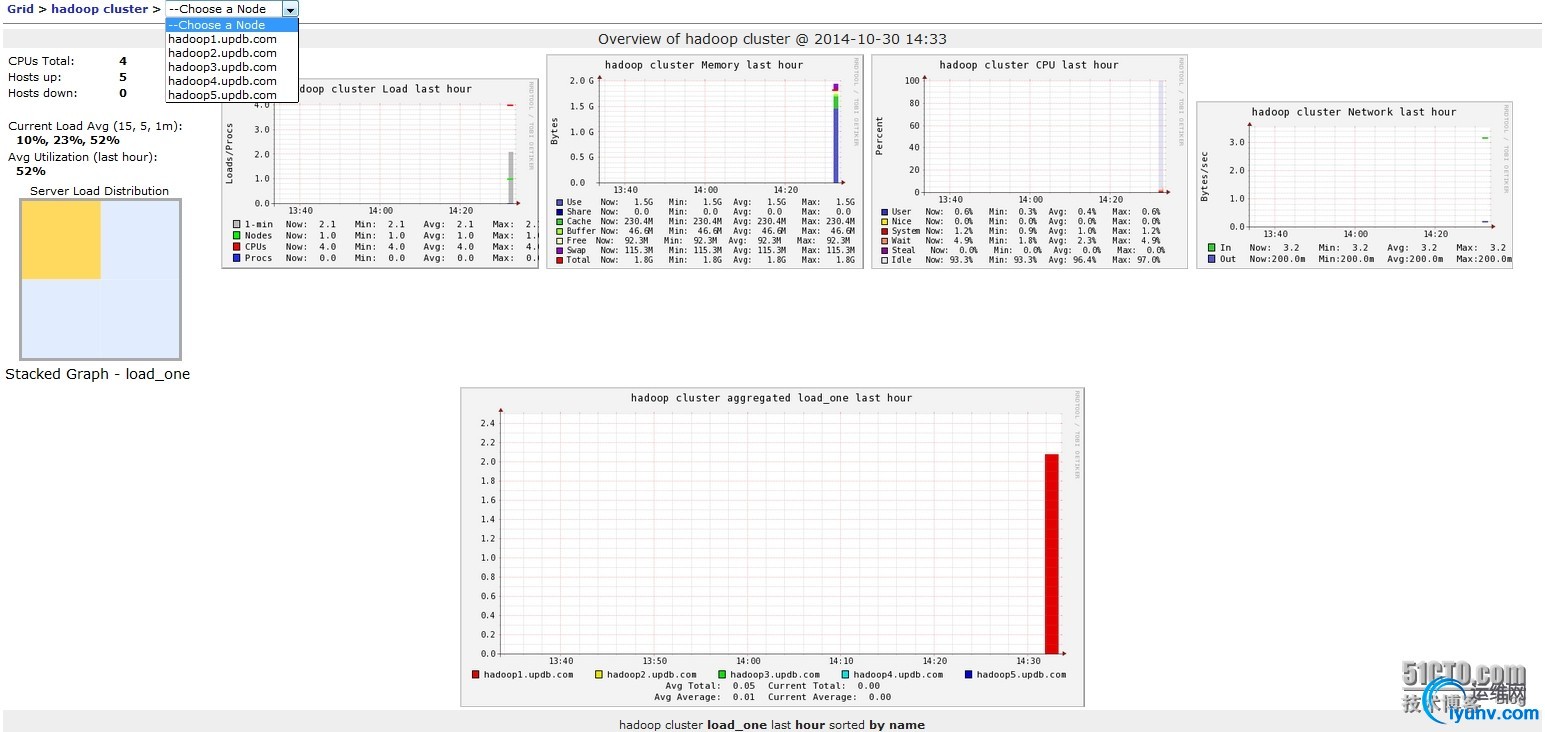
Task: Click the "Buffer" legend entry in Memory graph
Action: [x=575, y=231]
